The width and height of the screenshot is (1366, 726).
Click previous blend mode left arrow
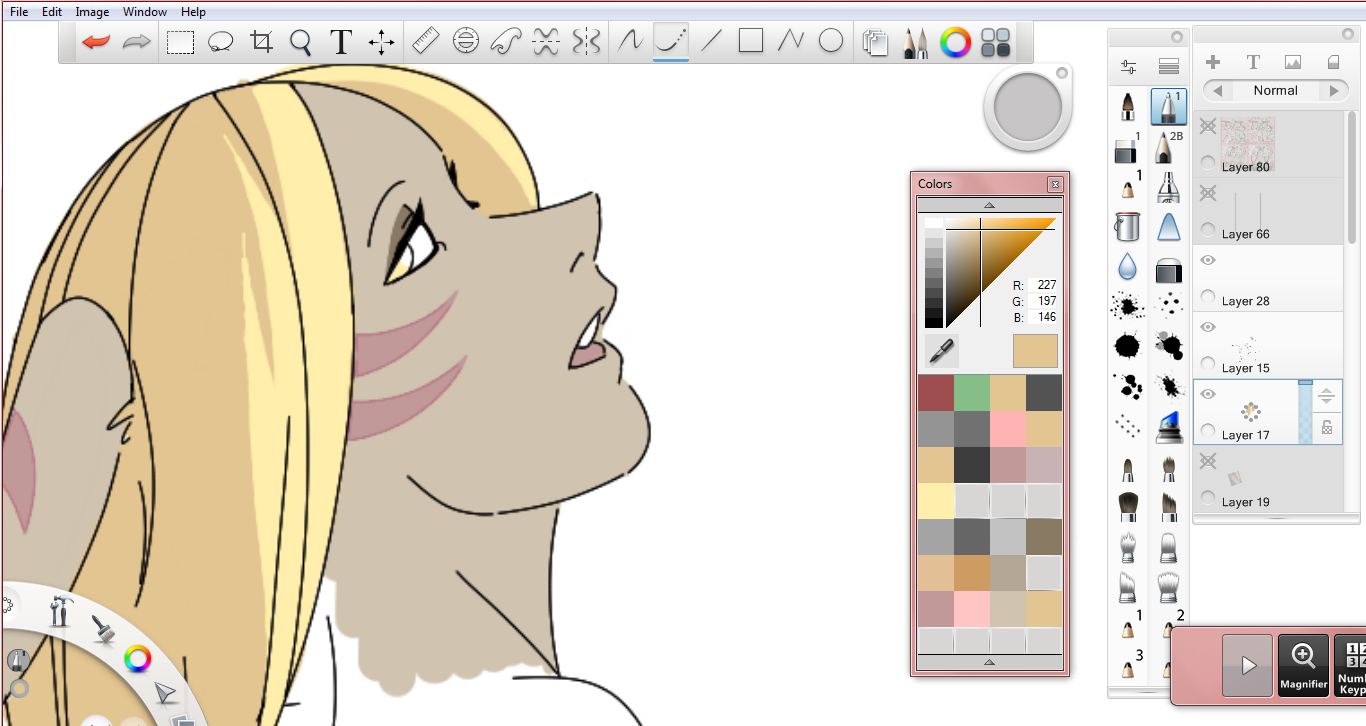pos(1217,91)
